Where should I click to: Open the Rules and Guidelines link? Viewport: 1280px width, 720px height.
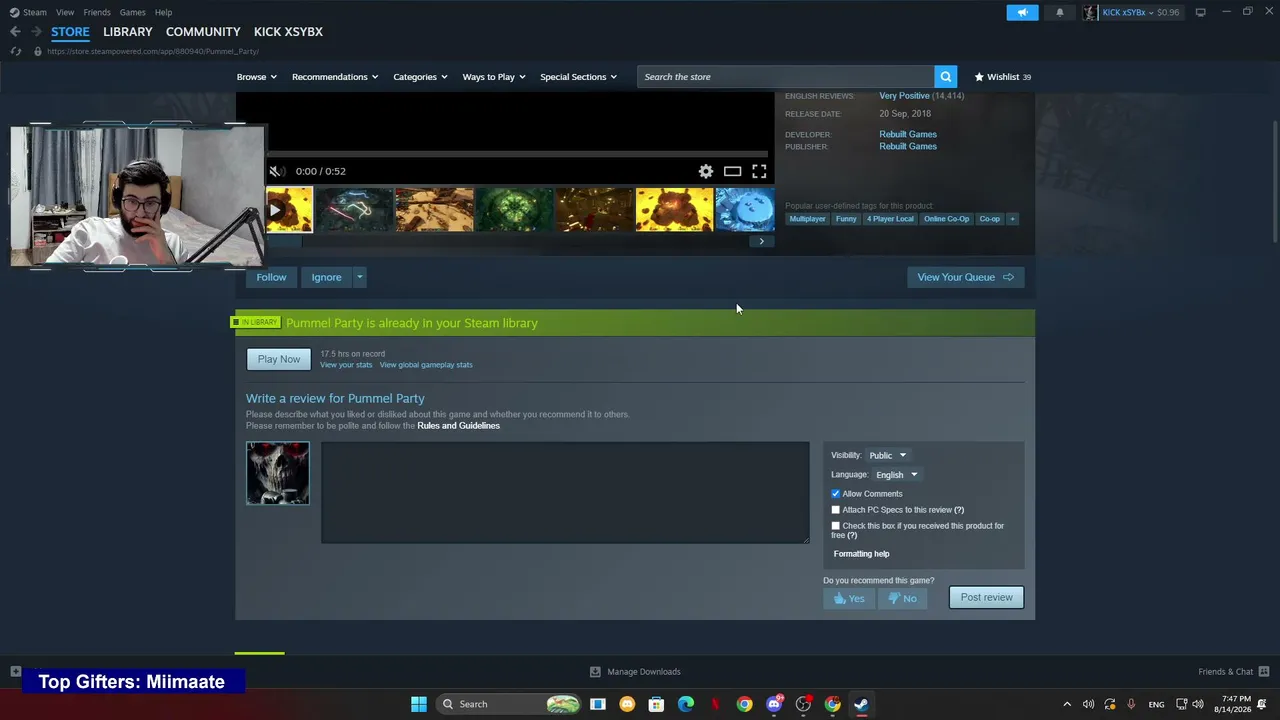click(458, 426)
